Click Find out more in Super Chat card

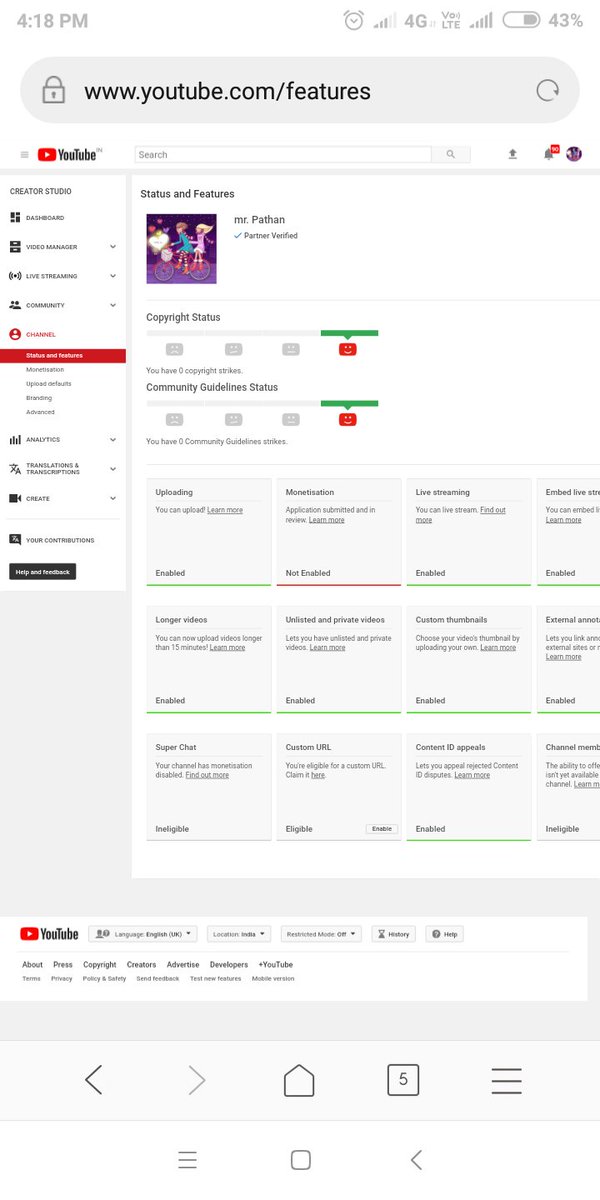point(207,775)
